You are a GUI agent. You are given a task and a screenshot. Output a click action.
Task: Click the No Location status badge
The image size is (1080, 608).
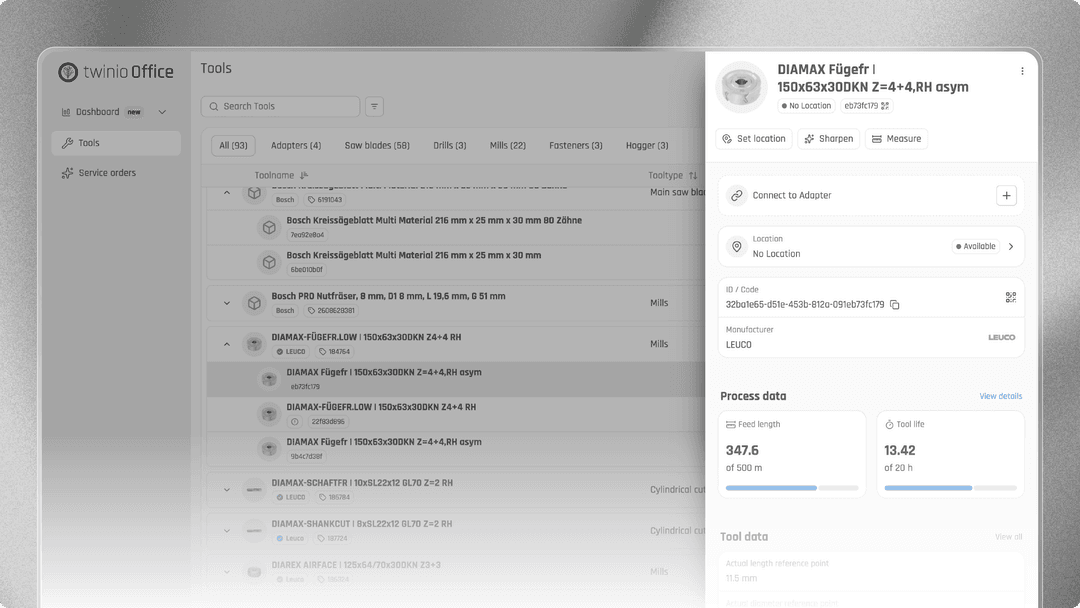click(807, 106)
